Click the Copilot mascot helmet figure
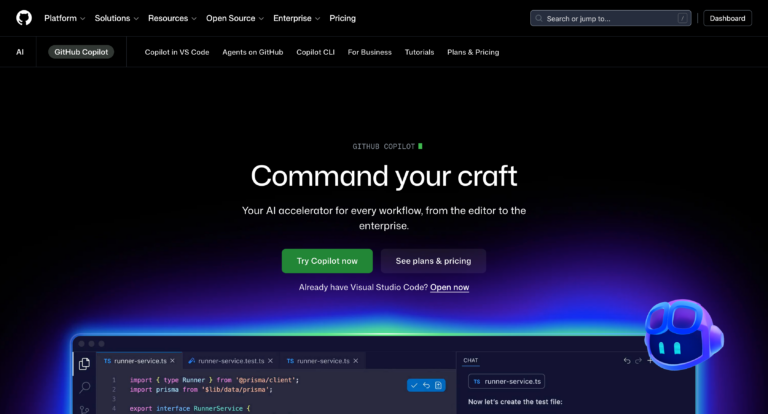The width and height of the screenshot is (768, 414). [x=684, y=335]
